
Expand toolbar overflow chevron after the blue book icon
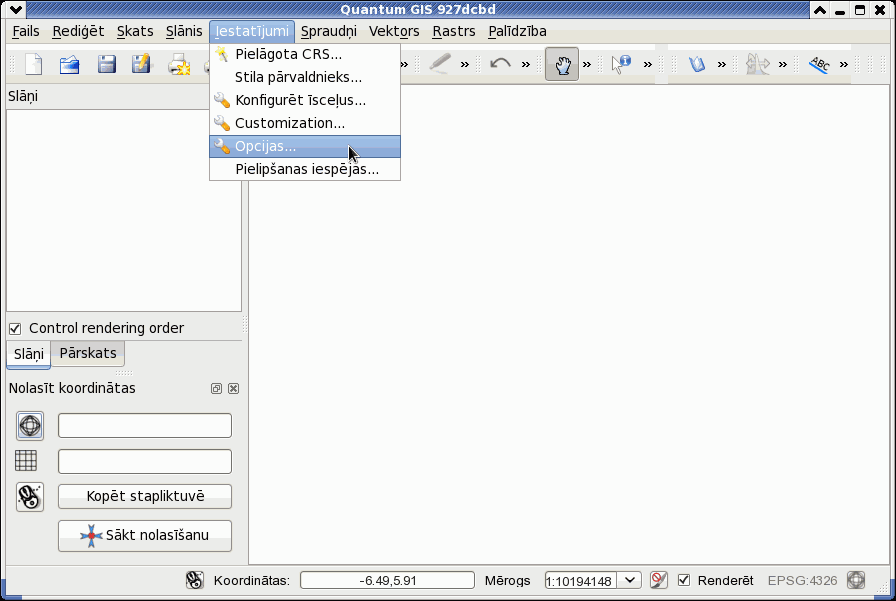click(722, 65)
